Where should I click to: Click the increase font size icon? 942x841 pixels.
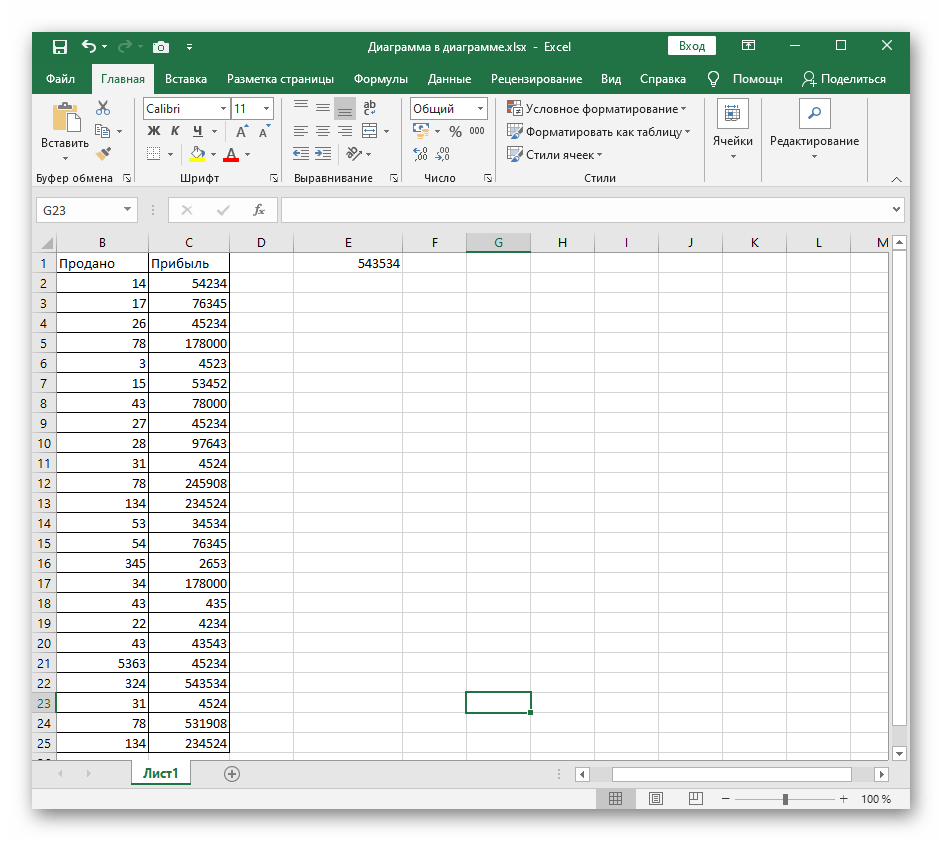[241, 131]
